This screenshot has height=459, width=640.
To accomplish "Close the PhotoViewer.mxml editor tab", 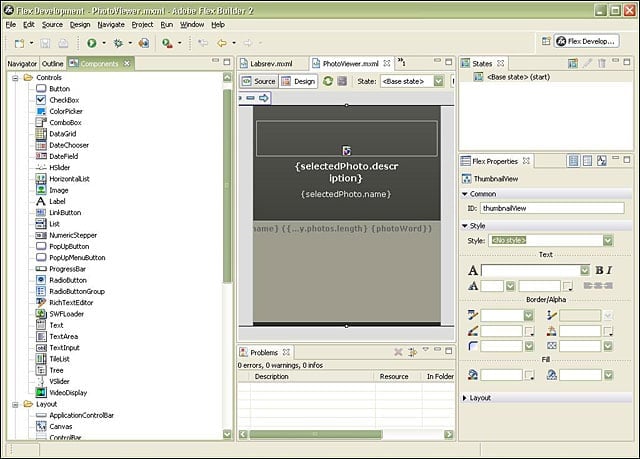I will coord(387,63).
